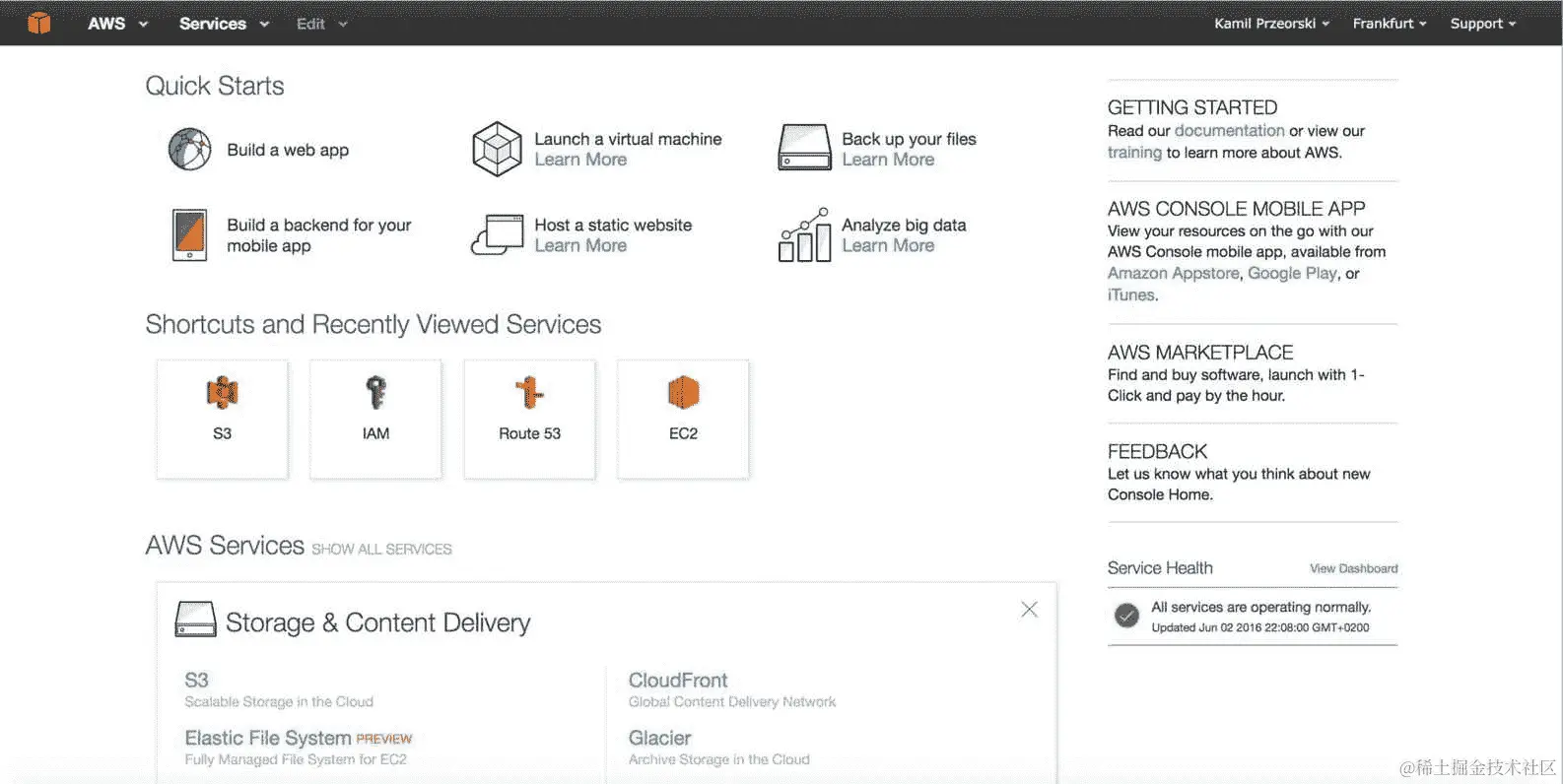The image size is (1563, 784).
Task: Click the iTunes link
Action: point(1130,294)
